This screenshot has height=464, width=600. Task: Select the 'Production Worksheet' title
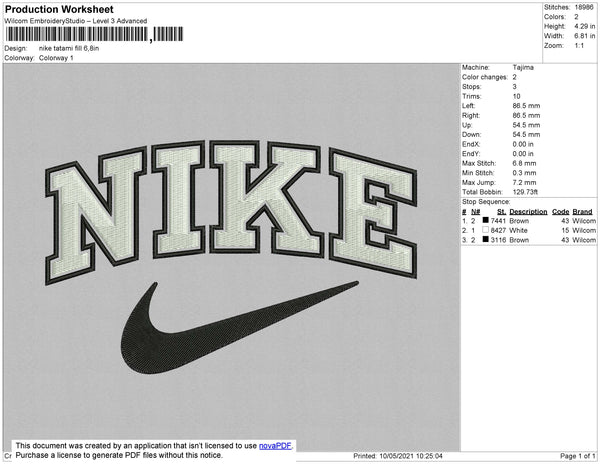[x=59, y=9]
